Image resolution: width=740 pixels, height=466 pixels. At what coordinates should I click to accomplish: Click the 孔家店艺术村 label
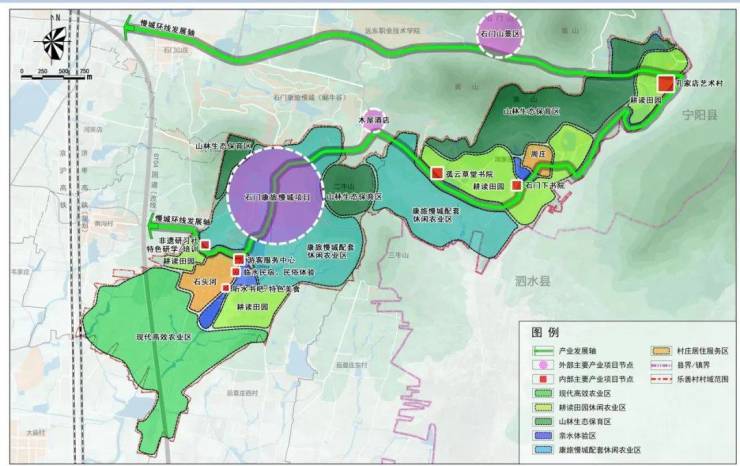699,84
